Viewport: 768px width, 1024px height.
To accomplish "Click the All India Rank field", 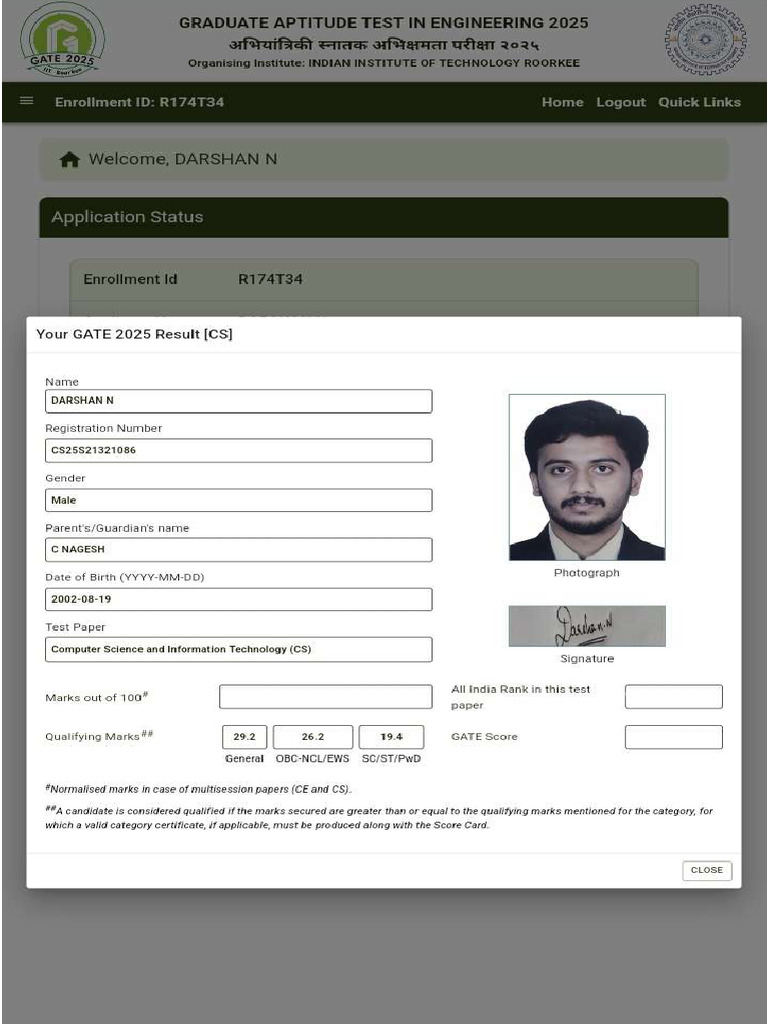I will [673, 696].
